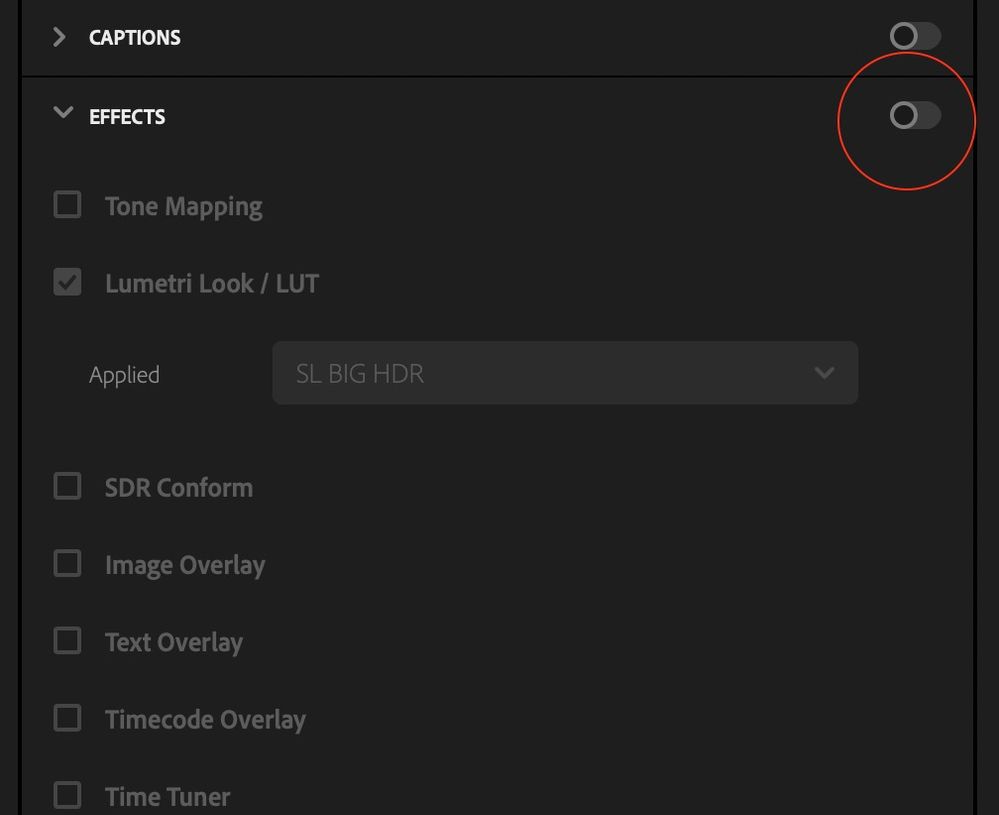Image resolution: width=999 pixels, height=815 pixels.
Task: Check the Timecode Overlay checkbox
Action: (67, 718)
